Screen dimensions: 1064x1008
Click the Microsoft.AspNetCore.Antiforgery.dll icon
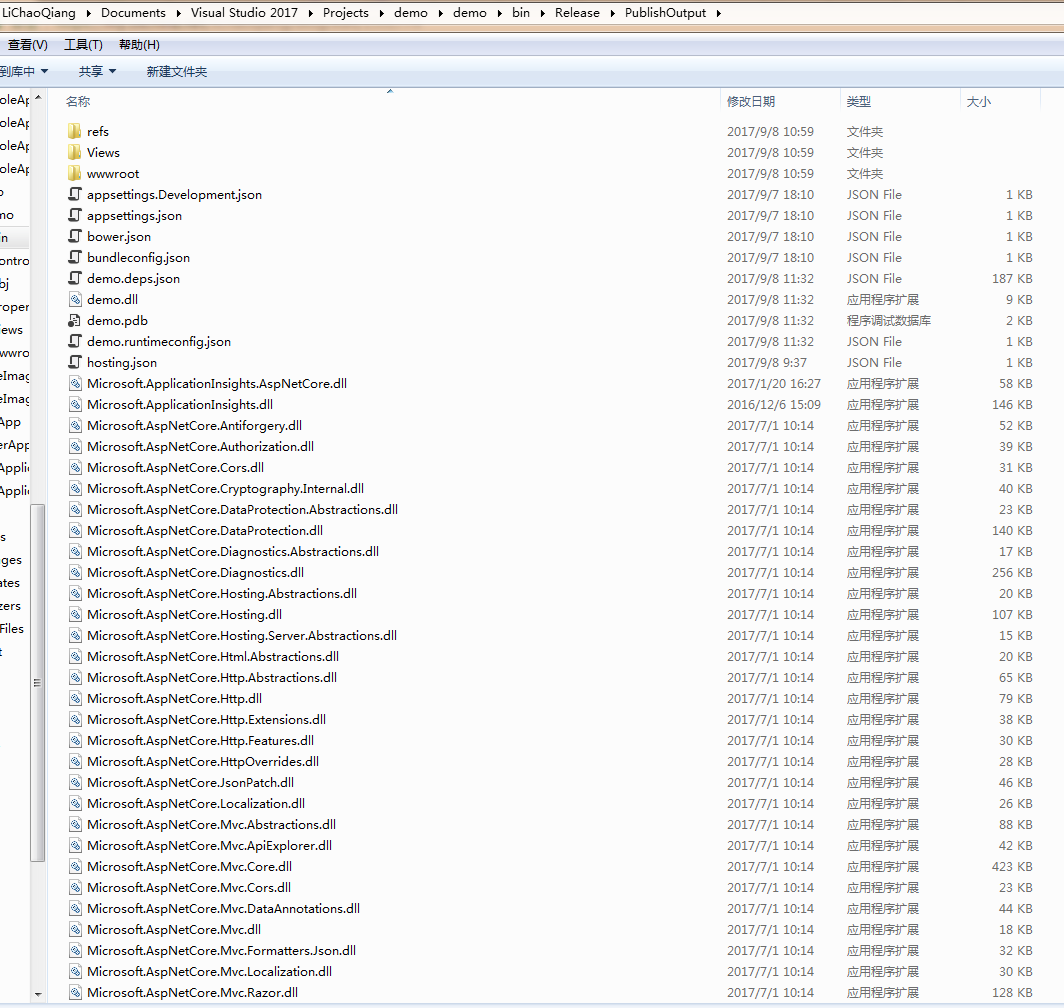pyautogui.click(x=75, y=426)
